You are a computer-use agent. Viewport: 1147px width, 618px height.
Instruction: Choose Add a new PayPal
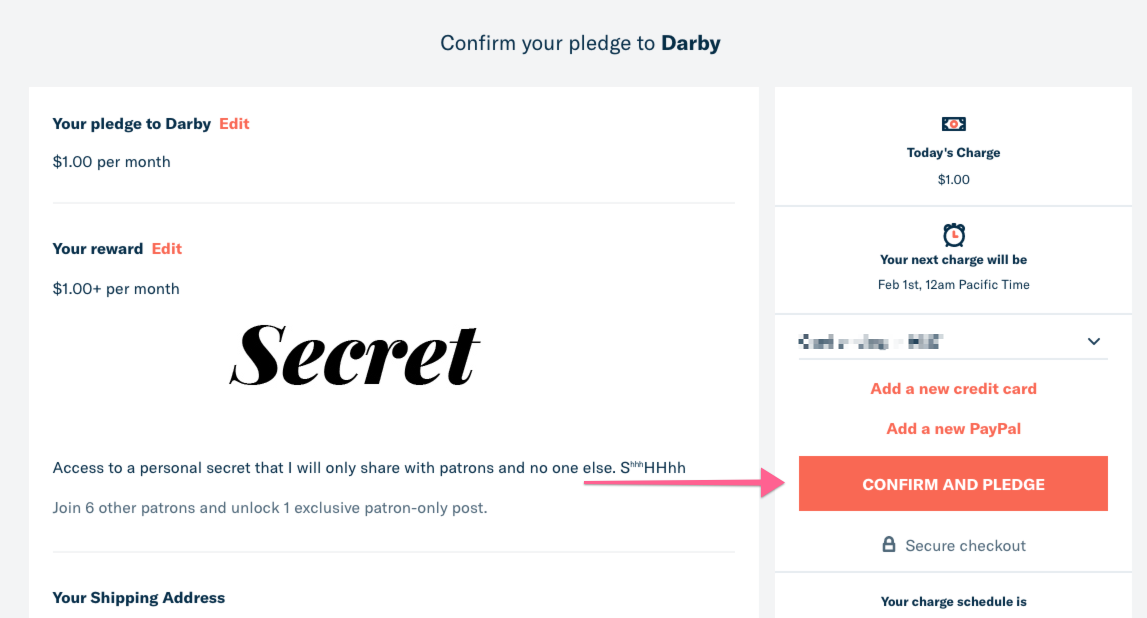(x=953, y=429)
